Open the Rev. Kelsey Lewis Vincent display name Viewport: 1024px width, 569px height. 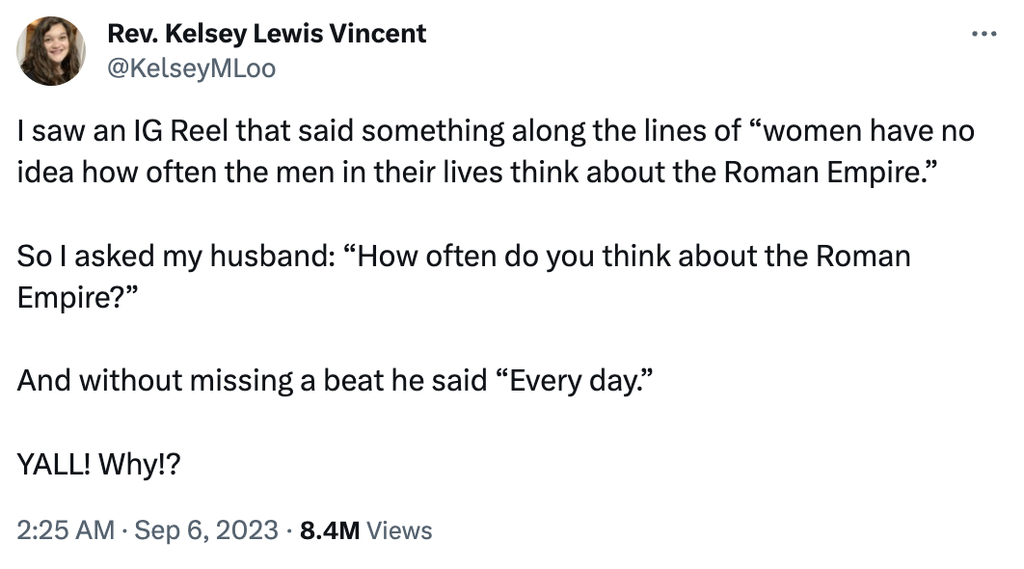tap(266, 34)
